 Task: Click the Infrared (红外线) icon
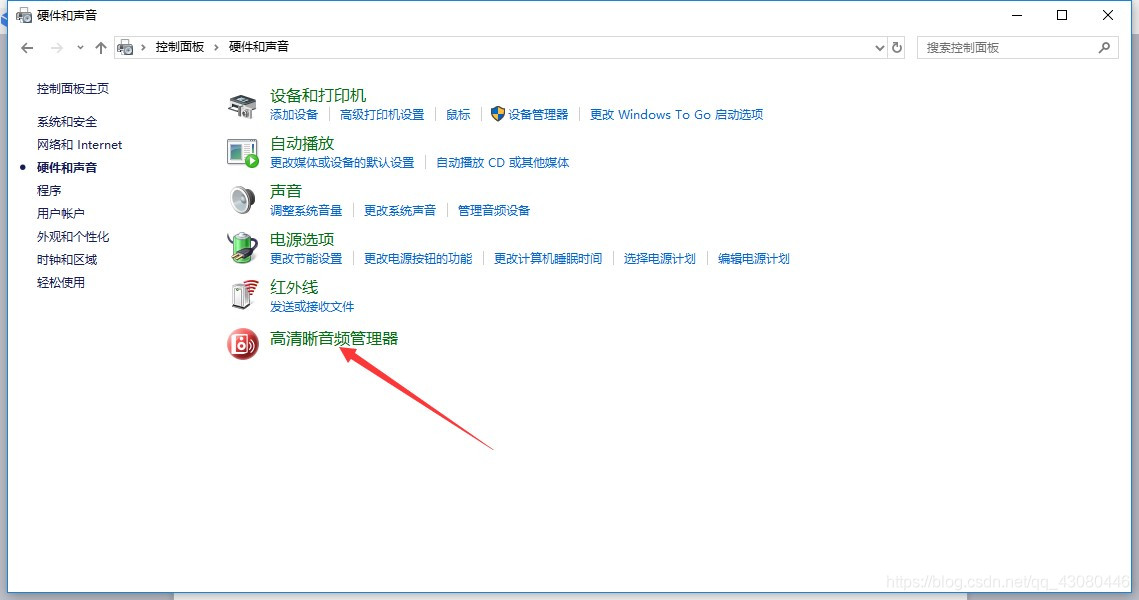[244, 294]
